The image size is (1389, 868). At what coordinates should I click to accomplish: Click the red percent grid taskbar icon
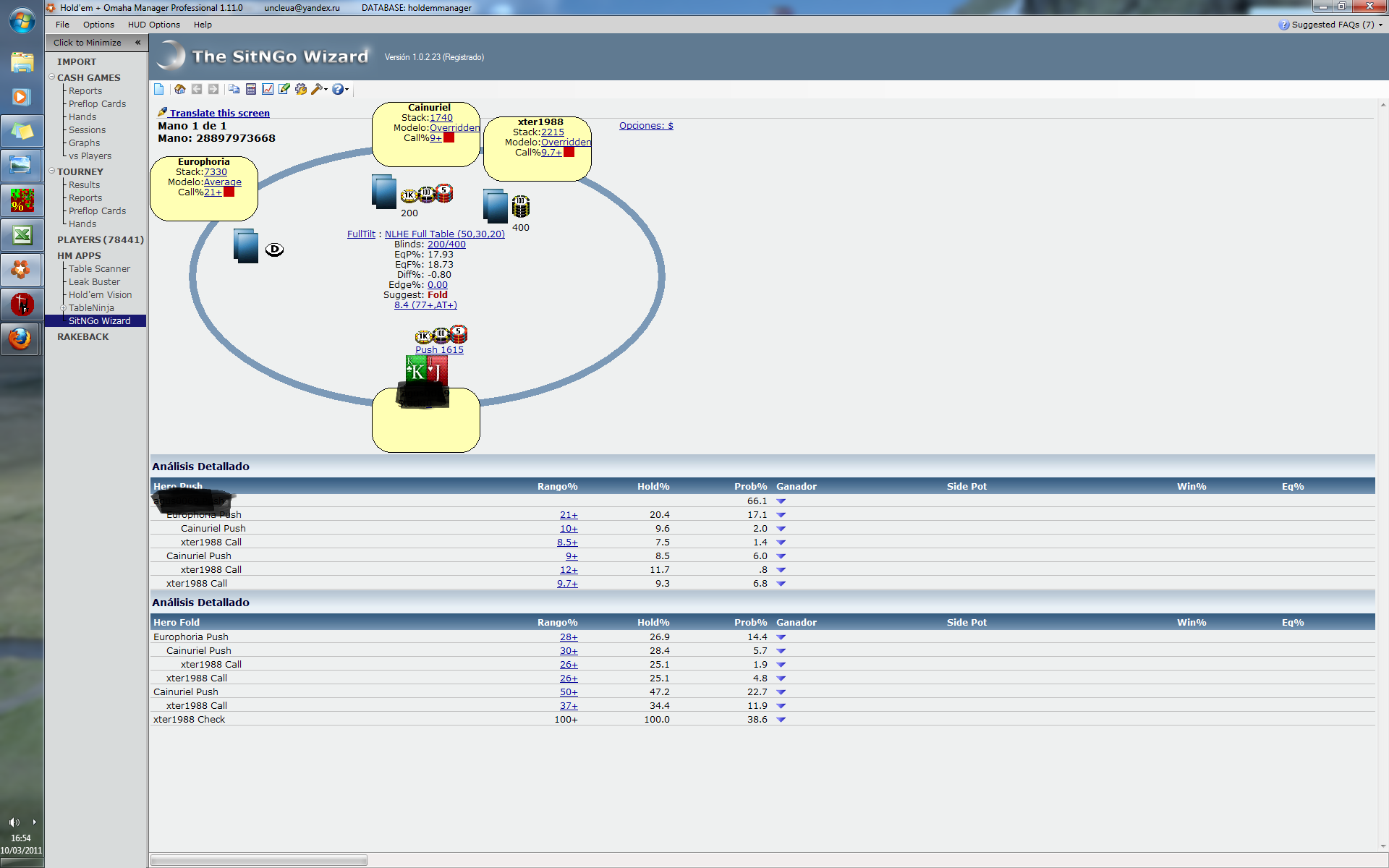(x=22, y=200)
